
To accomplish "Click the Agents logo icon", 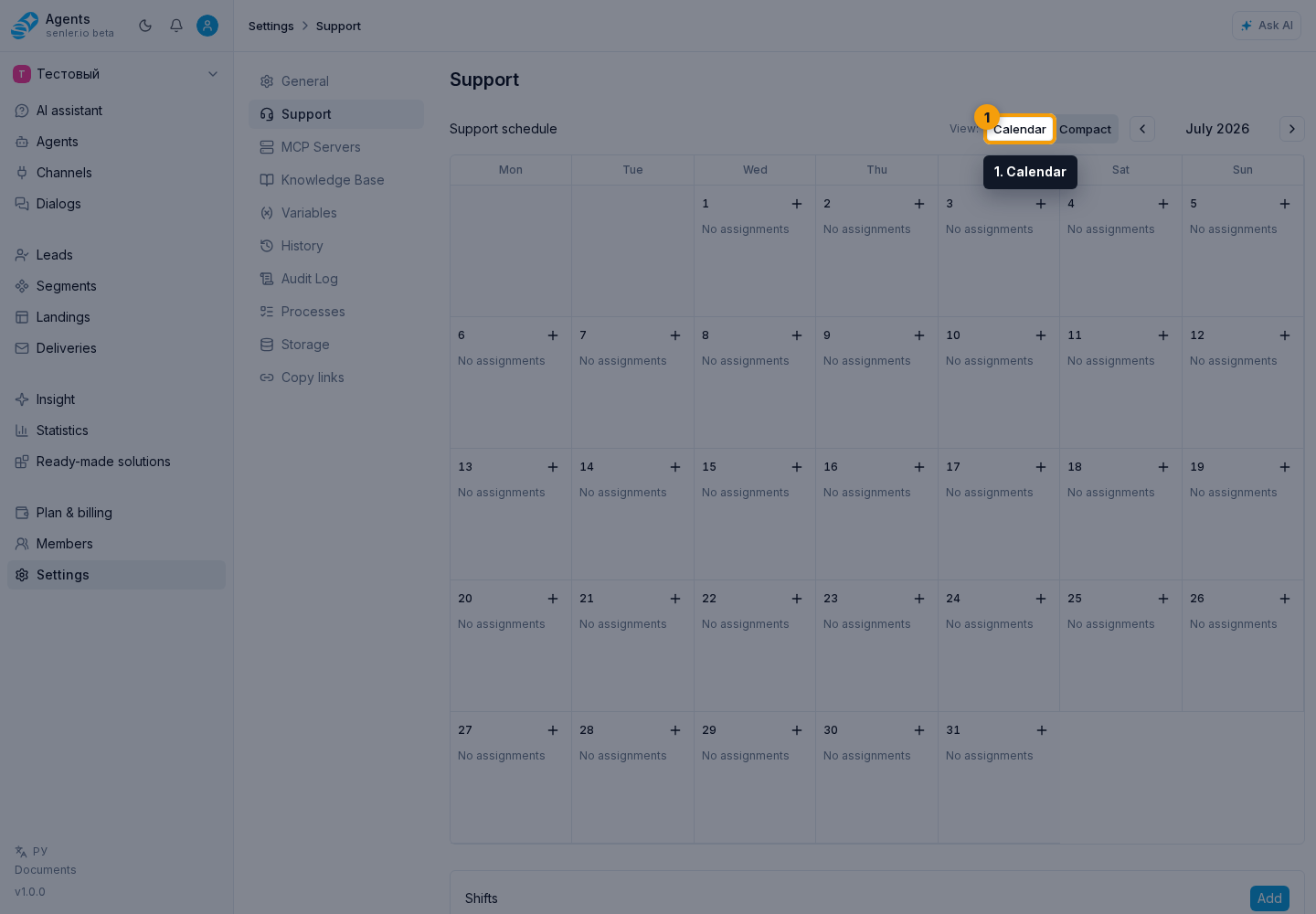I will point(25,26).
